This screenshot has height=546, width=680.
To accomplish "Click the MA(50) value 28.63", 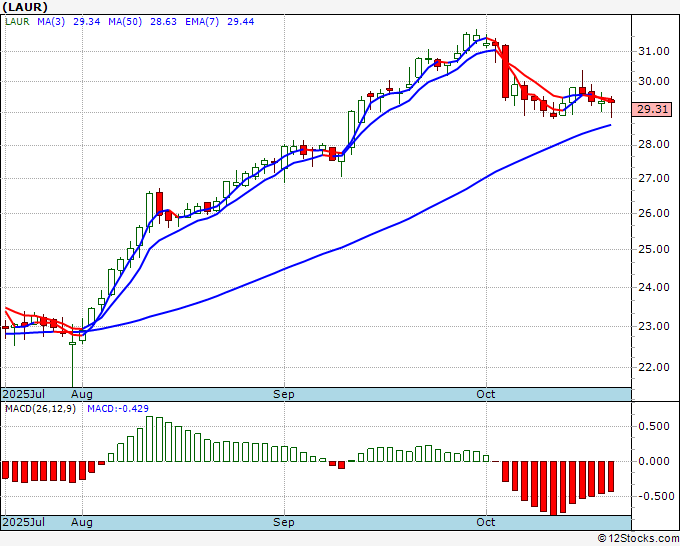I will click(163, 22).
